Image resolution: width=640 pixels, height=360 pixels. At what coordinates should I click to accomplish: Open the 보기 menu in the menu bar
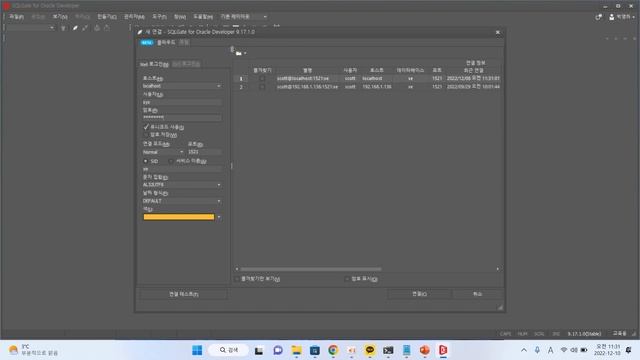(60, 17)
